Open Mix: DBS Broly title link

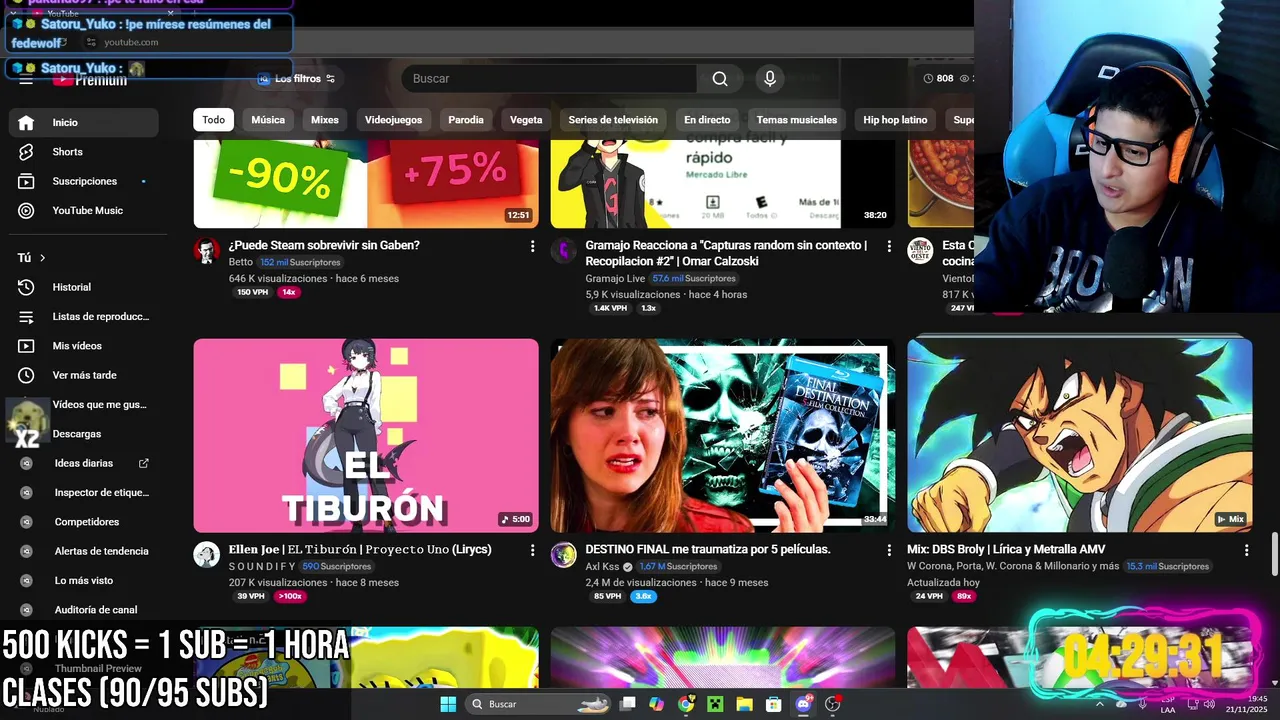click(1006, 549)
